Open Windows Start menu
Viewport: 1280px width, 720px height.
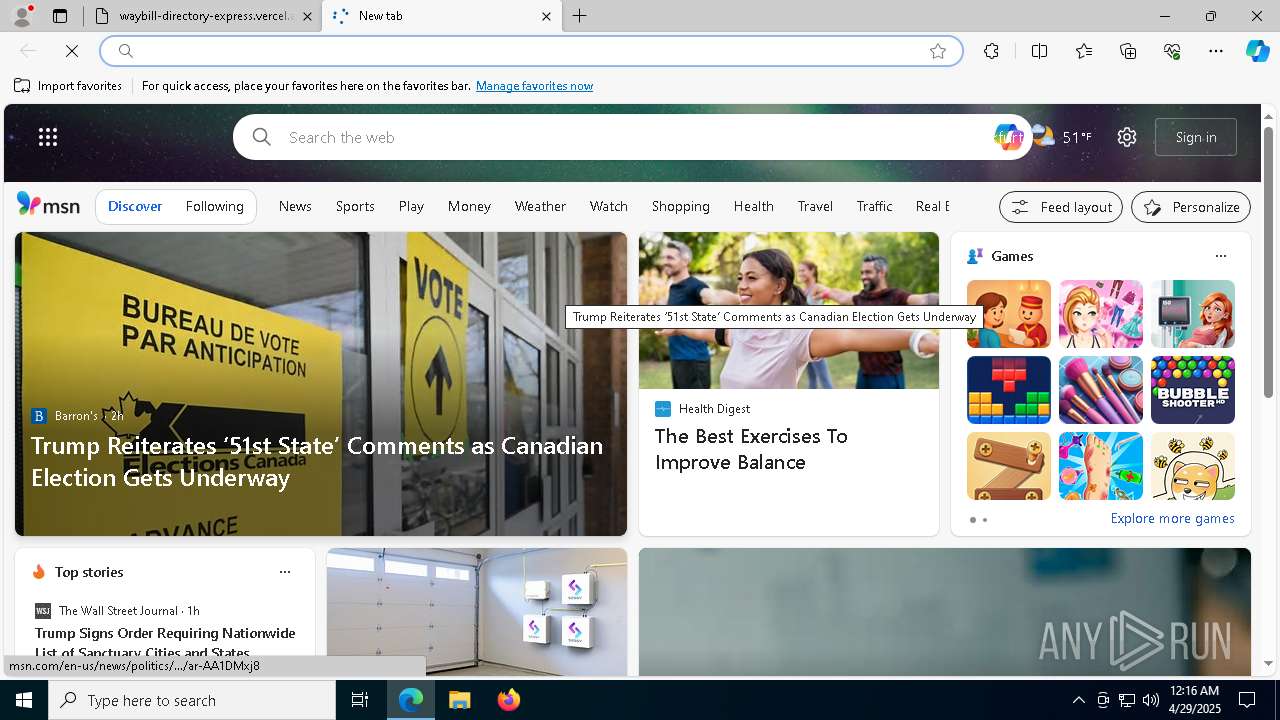coord(24,700)
